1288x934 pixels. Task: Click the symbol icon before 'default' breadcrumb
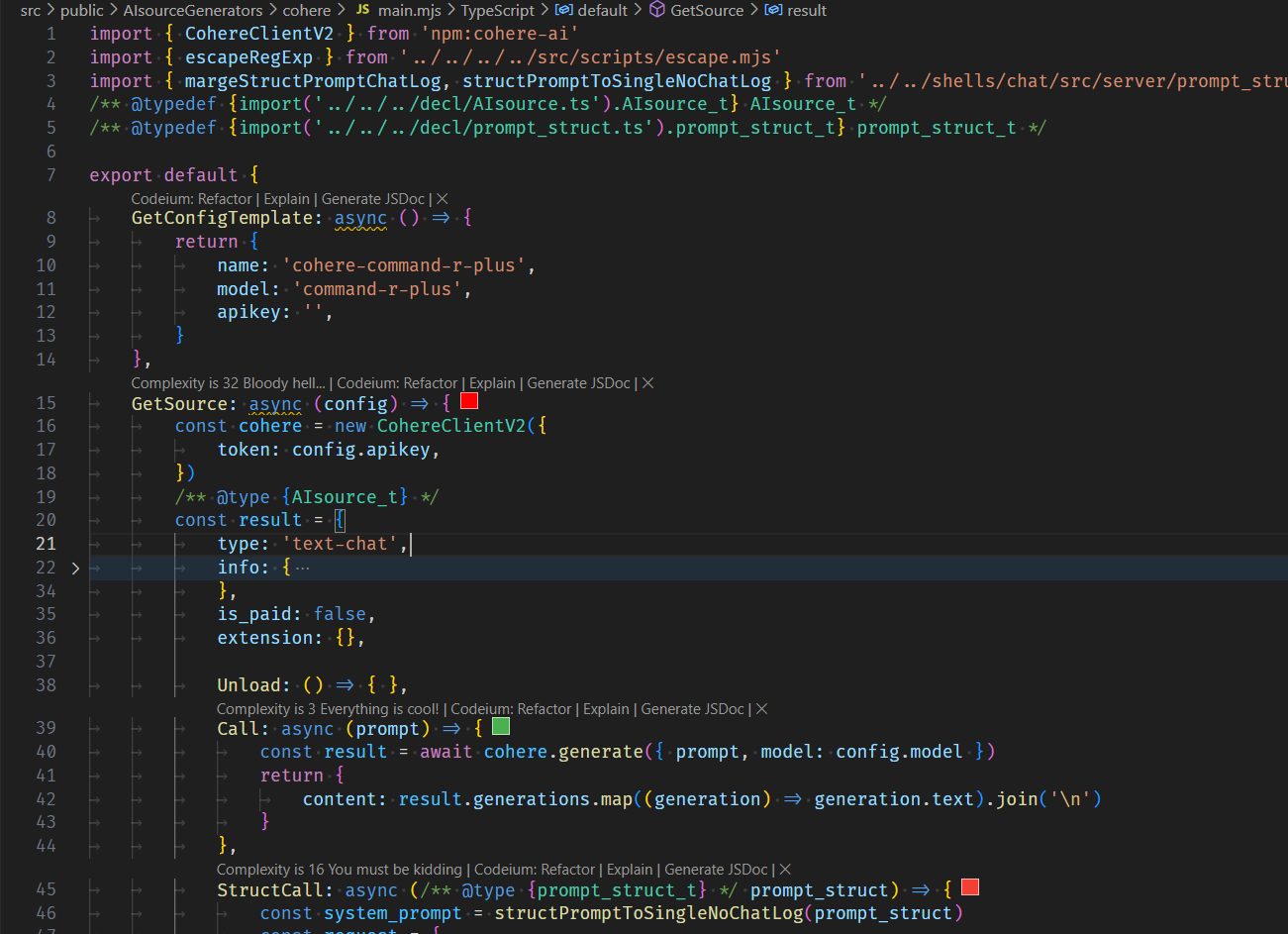(563, 10)
